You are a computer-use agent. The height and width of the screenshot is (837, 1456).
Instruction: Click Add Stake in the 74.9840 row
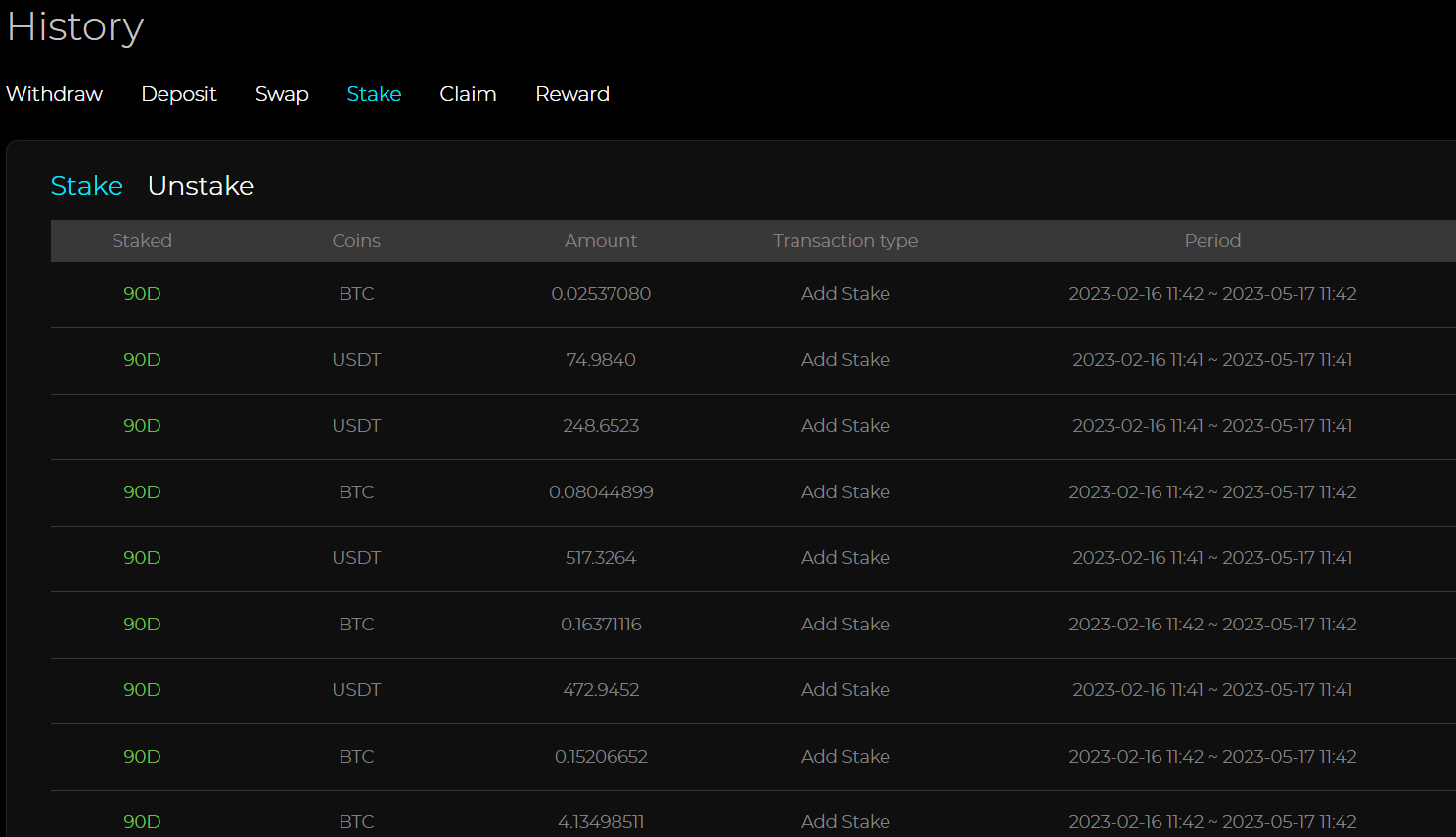pyautogui.click(x=845, y=360)
